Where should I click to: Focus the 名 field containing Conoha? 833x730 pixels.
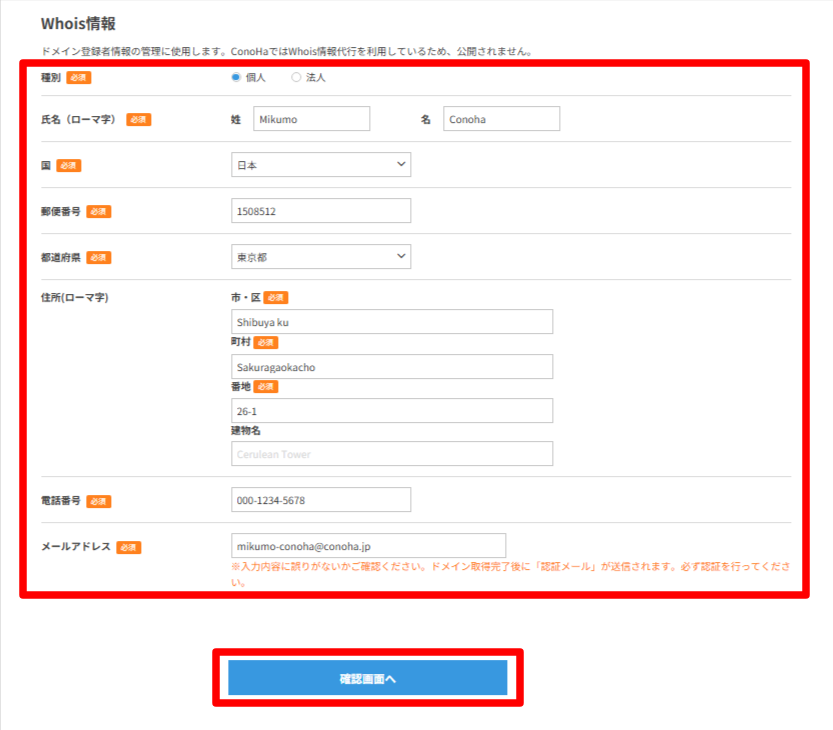[501, 119]
